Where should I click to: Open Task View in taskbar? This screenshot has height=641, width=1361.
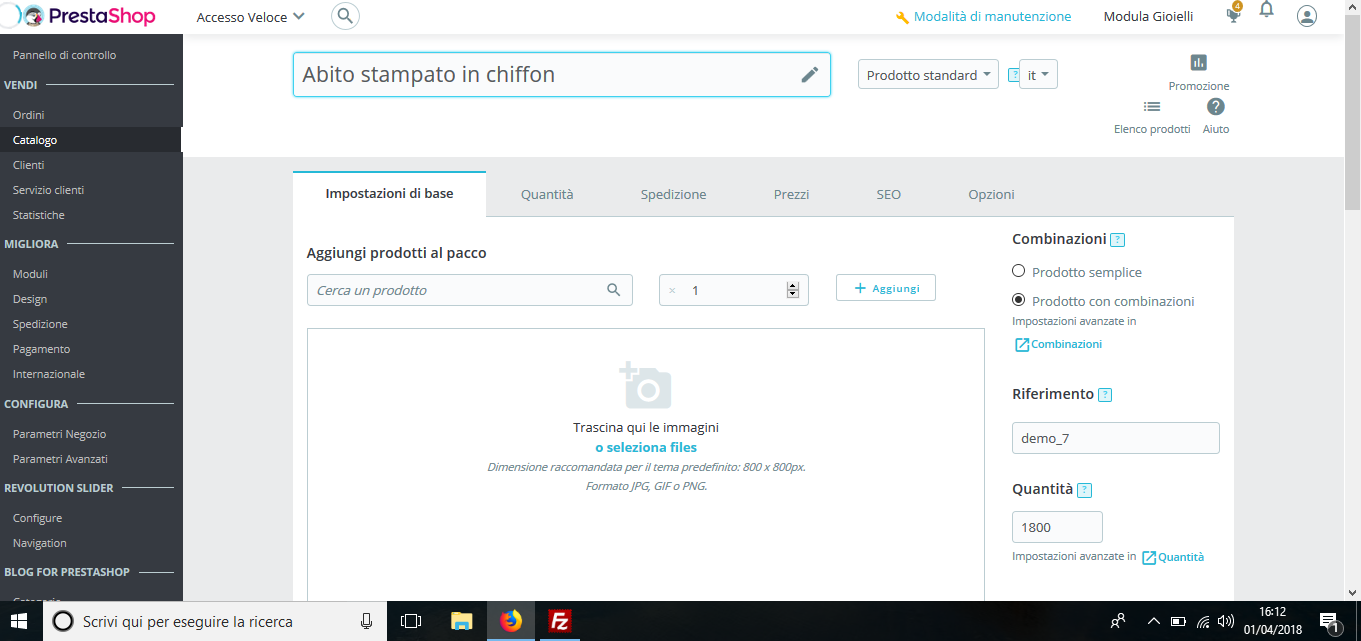tap(411, 621)
